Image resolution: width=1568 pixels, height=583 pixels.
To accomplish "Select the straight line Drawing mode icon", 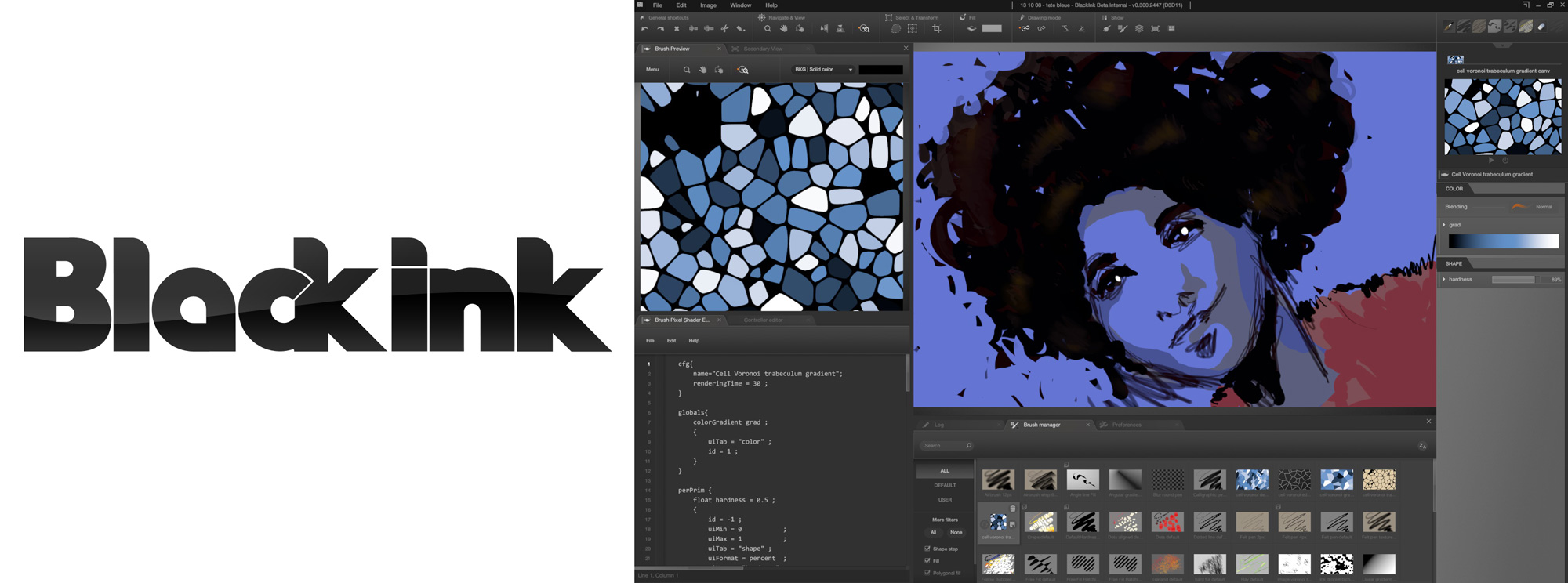I will 1065,29.
